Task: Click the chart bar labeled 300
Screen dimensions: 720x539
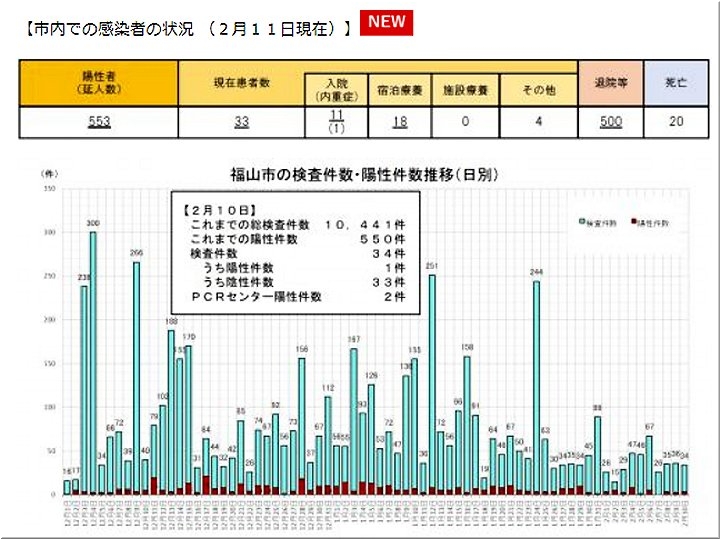Action: (x=93, y=360)
